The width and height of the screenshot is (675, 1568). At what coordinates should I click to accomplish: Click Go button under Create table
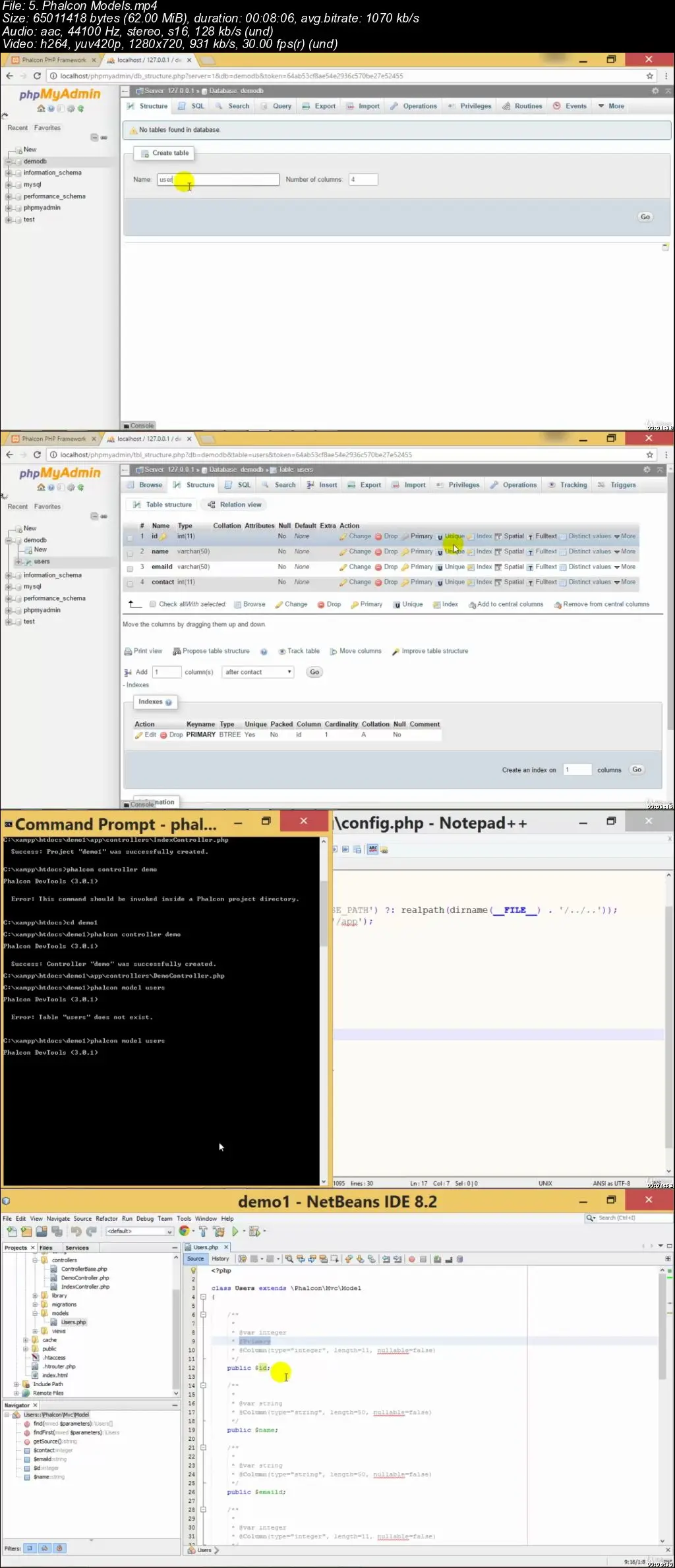(x=645, y=217)
